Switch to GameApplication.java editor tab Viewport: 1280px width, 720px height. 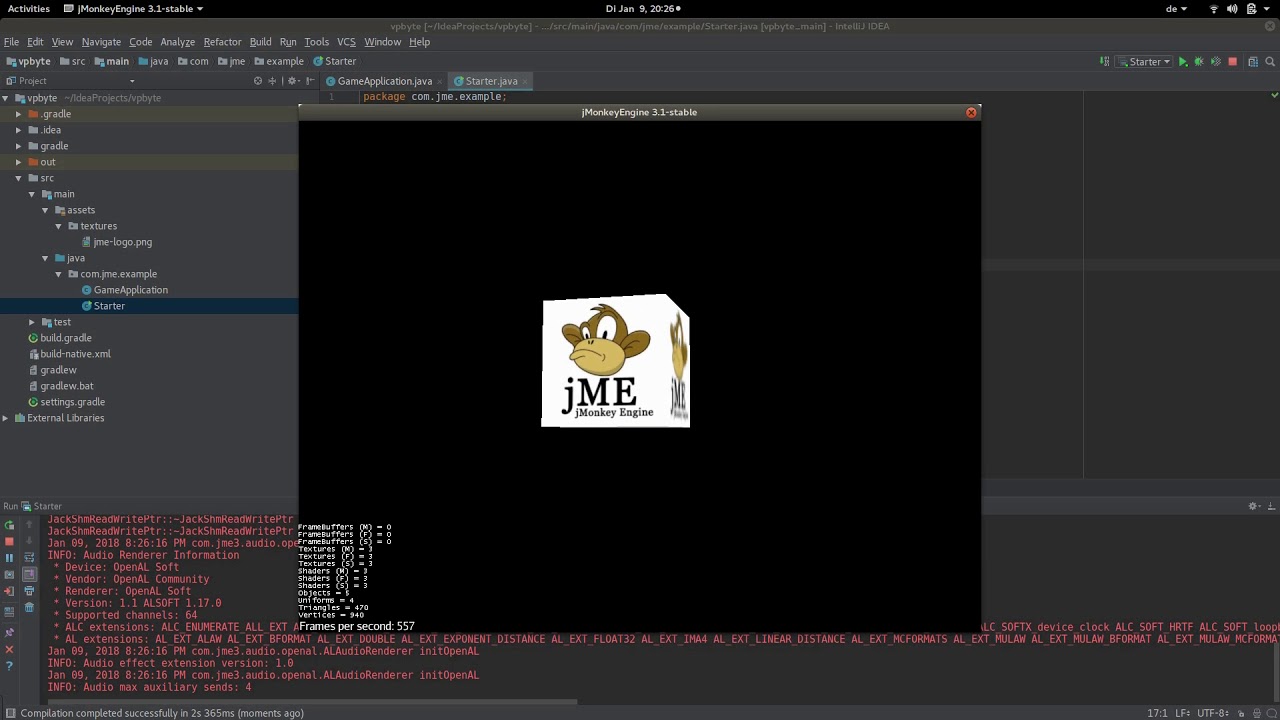pyautogui.click(x=384, y=81)
